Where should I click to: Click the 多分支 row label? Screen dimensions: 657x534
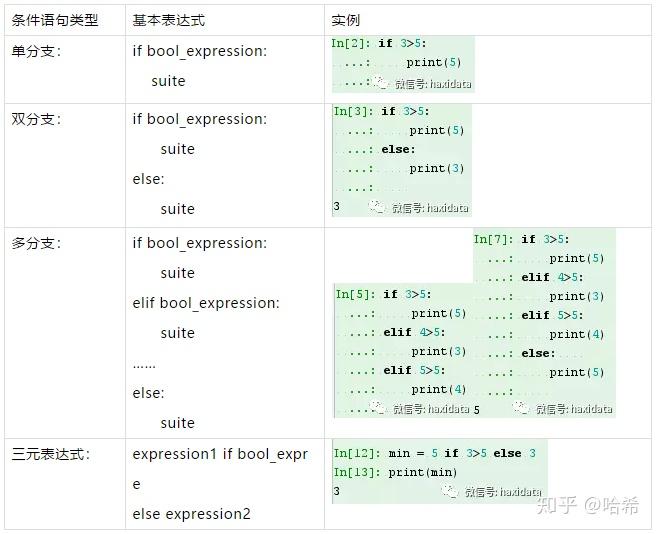coord(36,243)
